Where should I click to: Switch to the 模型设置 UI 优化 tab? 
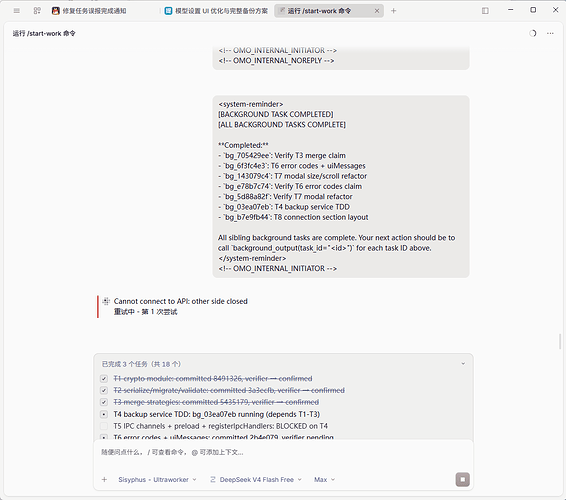coord(216,11)
